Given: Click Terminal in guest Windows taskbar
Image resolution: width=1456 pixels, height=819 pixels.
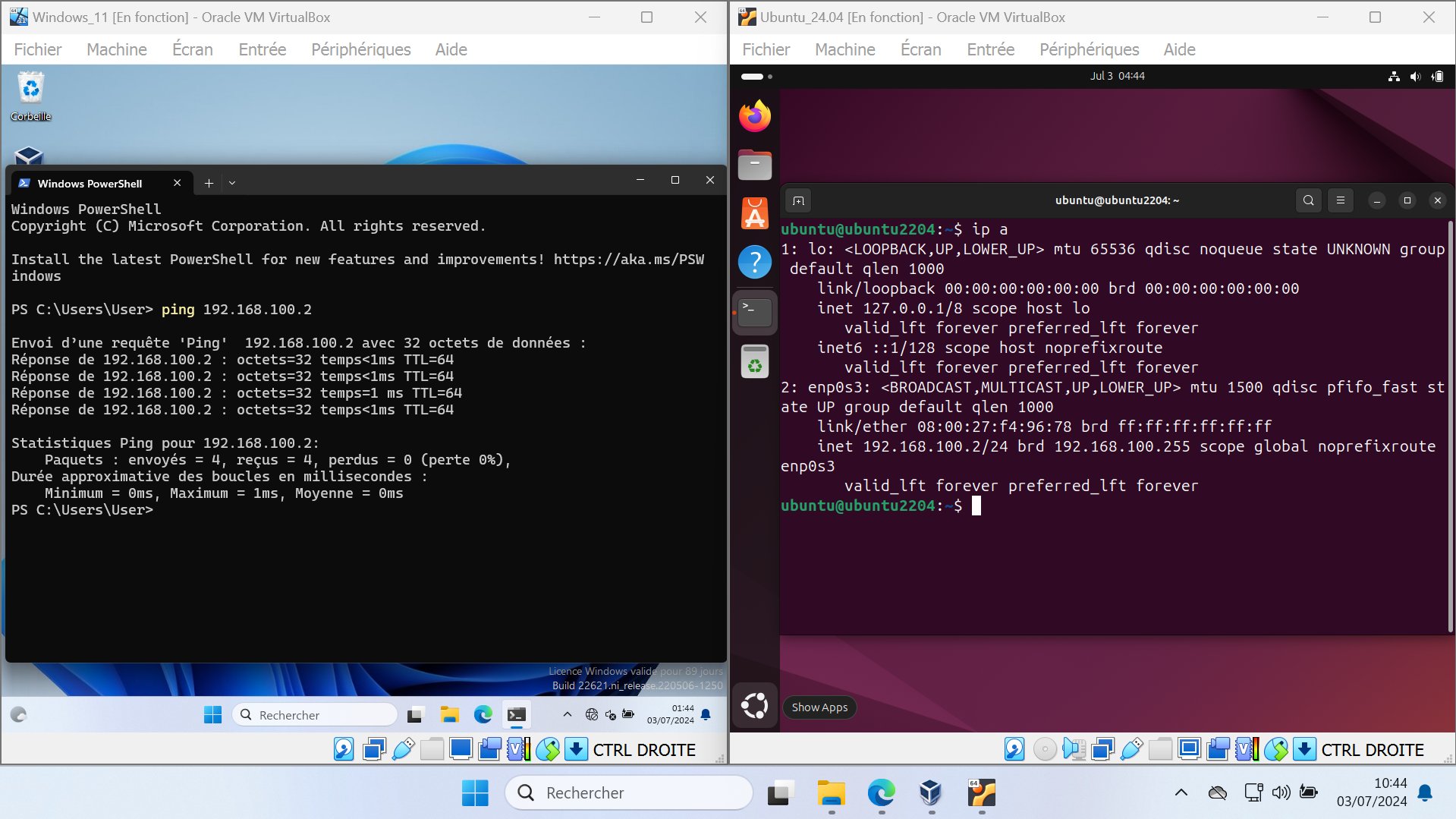Looking at the screenshot, I should (x=517, y=714).
